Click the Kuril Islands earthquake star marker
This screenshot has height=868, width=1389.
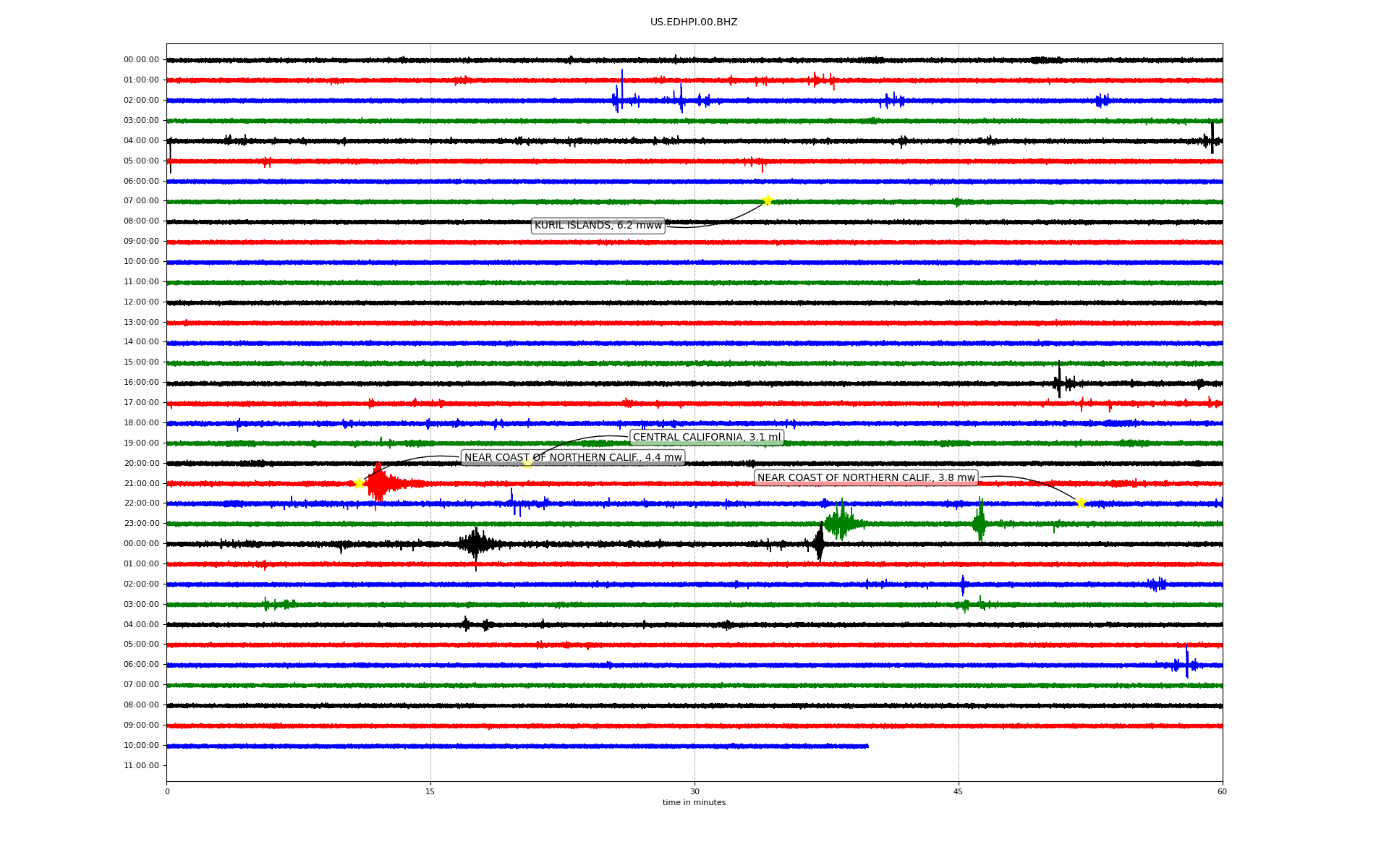tap(768, 200)
